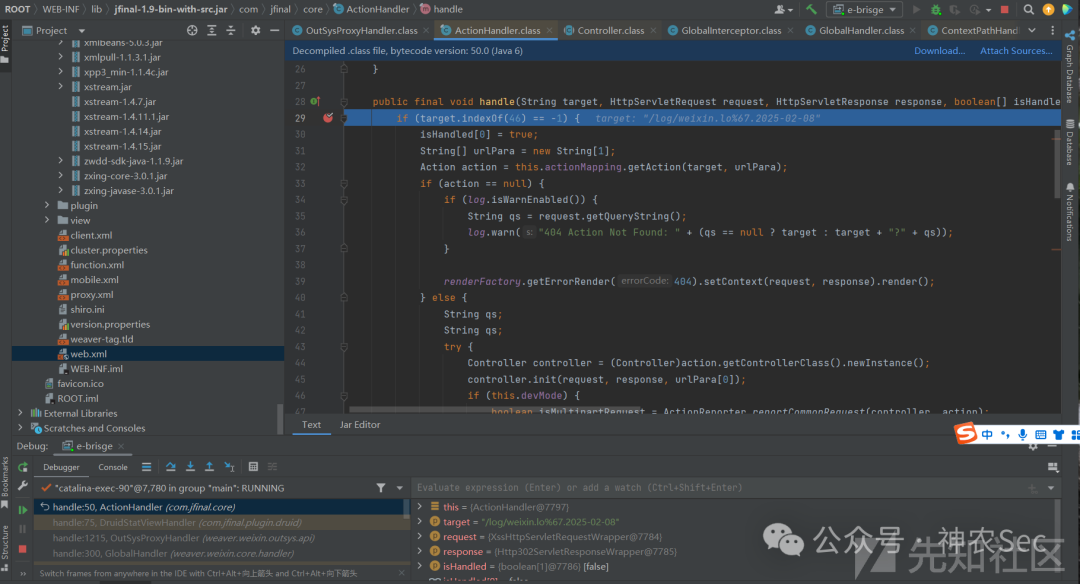Screen dimensions: 1080x584
Task: Switch to the Console tab
Action: click(x=112, y=467)
